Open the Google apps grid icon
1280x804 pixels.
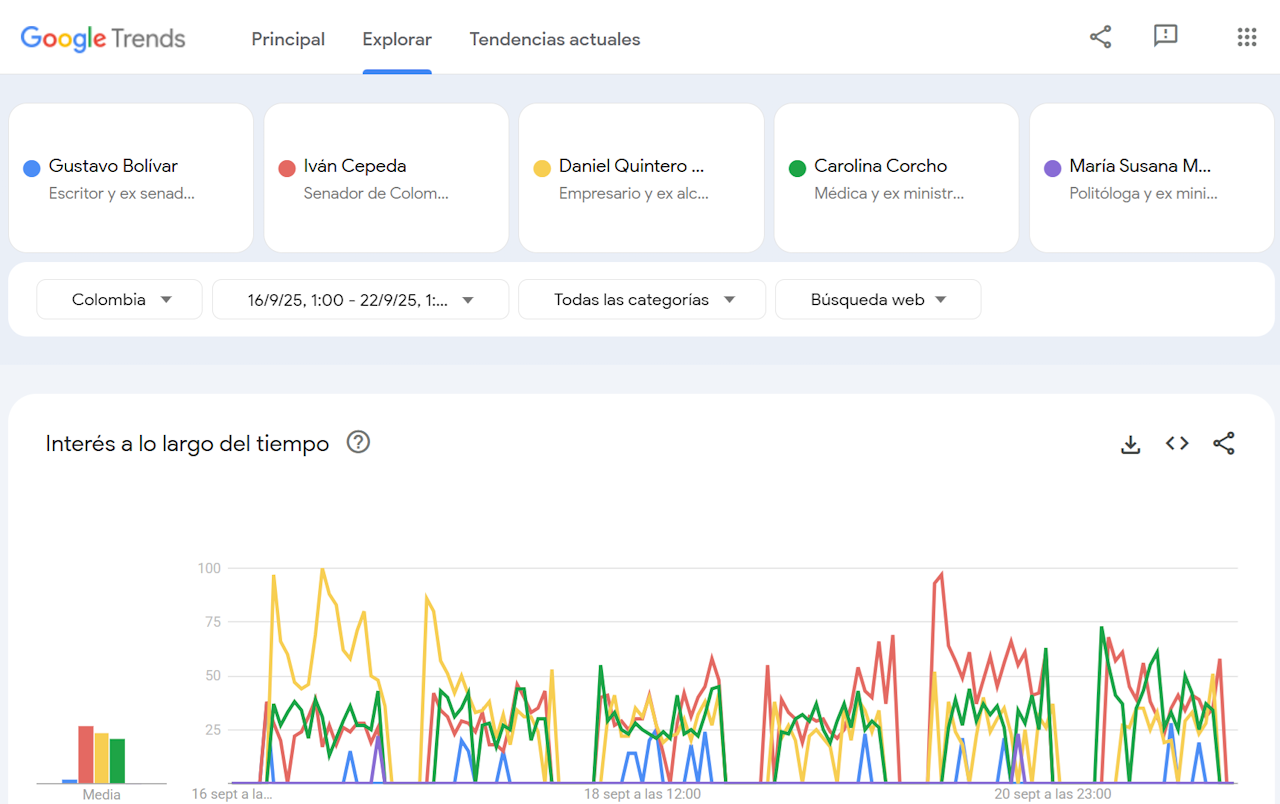[1246, 38]
